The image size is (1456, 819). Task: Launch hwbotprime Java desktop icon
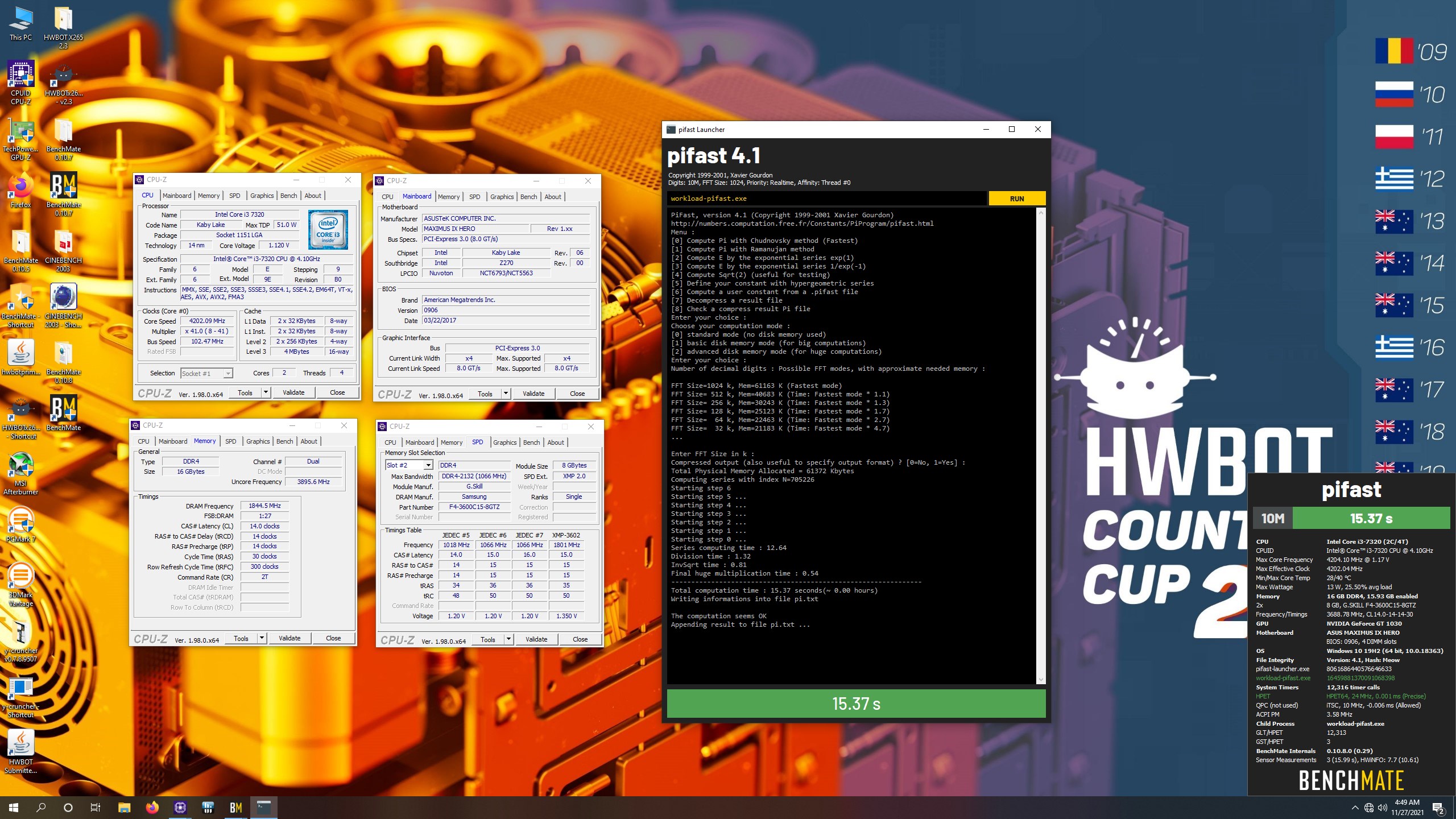[21, 358]
